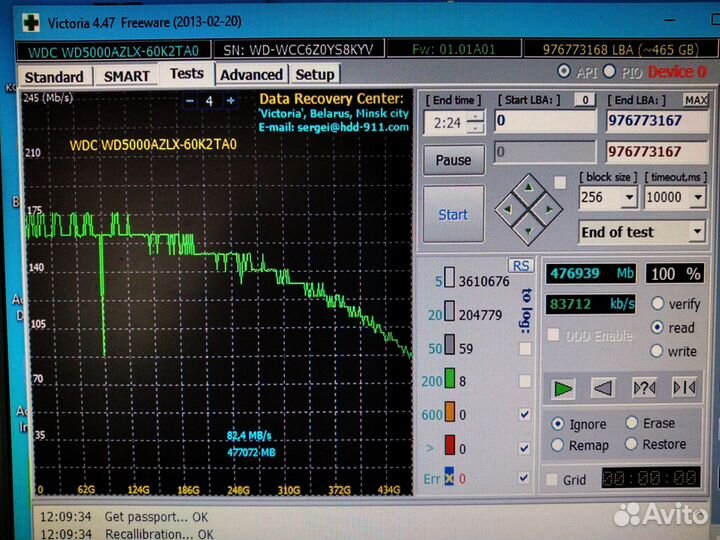The height and width of the screenshot is (540, 720).
Task: Click the light gray 20 ms block swatch
Action: (450, 311)
